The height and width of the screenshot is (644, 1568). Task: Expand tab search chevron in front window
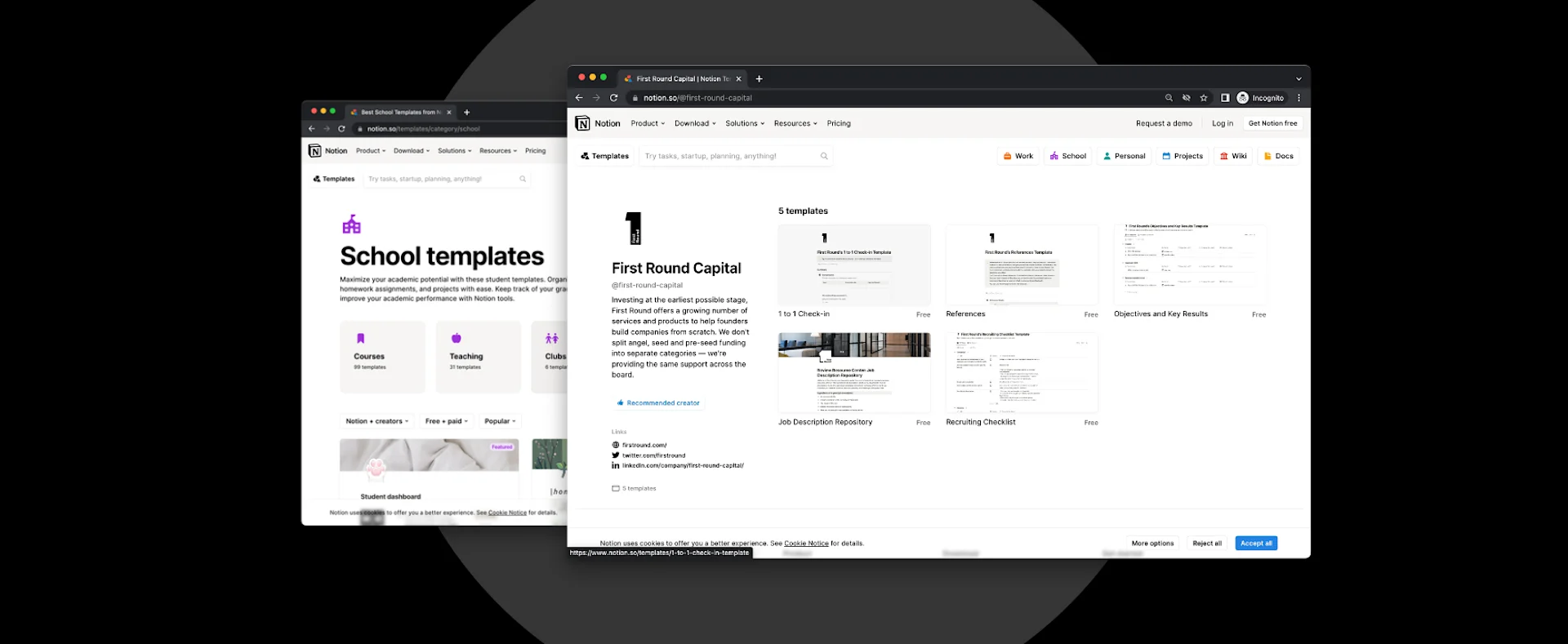point(1298,79)
